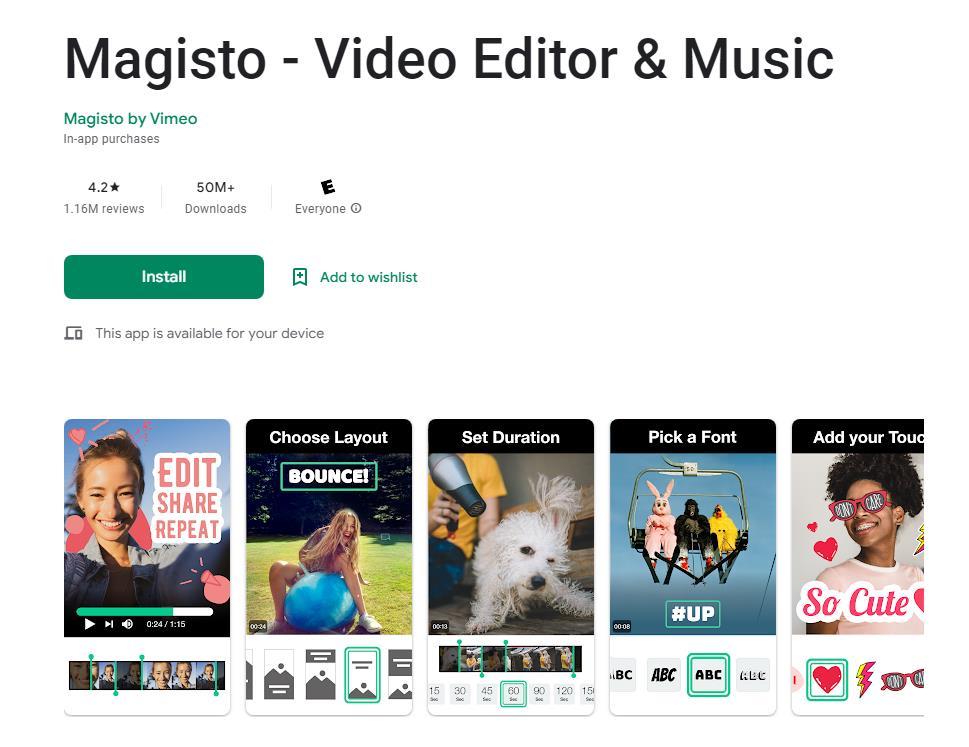Click the volume icon in first screenshot
Viewport: 969px width, 747px height.
pos(127,624)
